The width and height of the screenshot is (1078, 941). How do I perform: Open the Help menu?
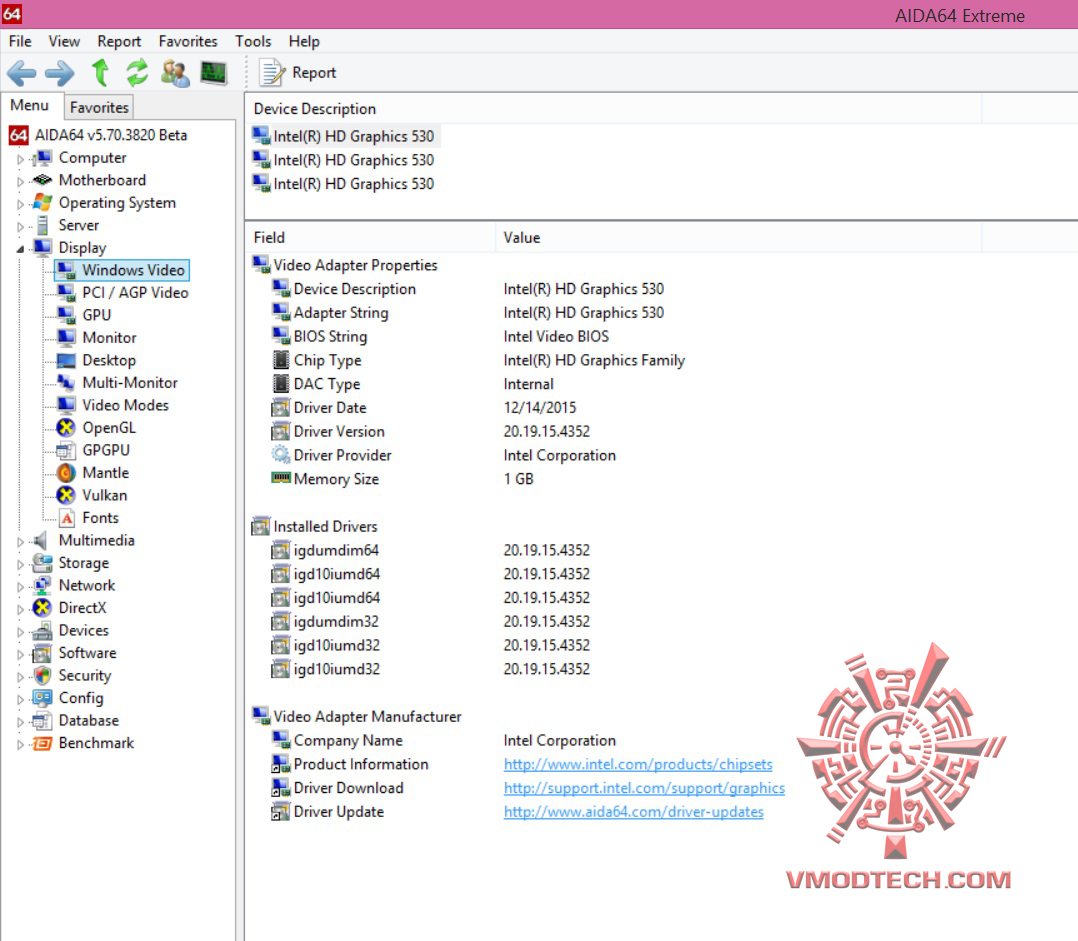(304, 41)
